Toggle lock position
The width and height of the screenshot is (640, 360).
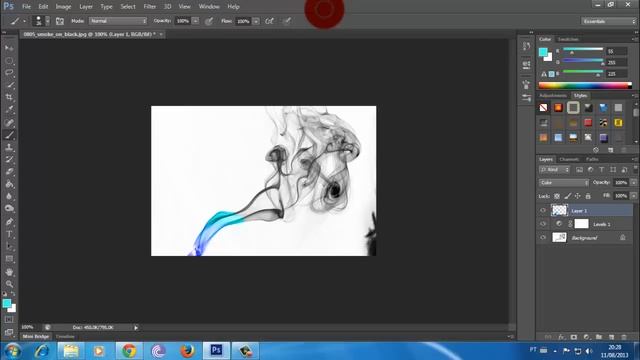(578, 196)
